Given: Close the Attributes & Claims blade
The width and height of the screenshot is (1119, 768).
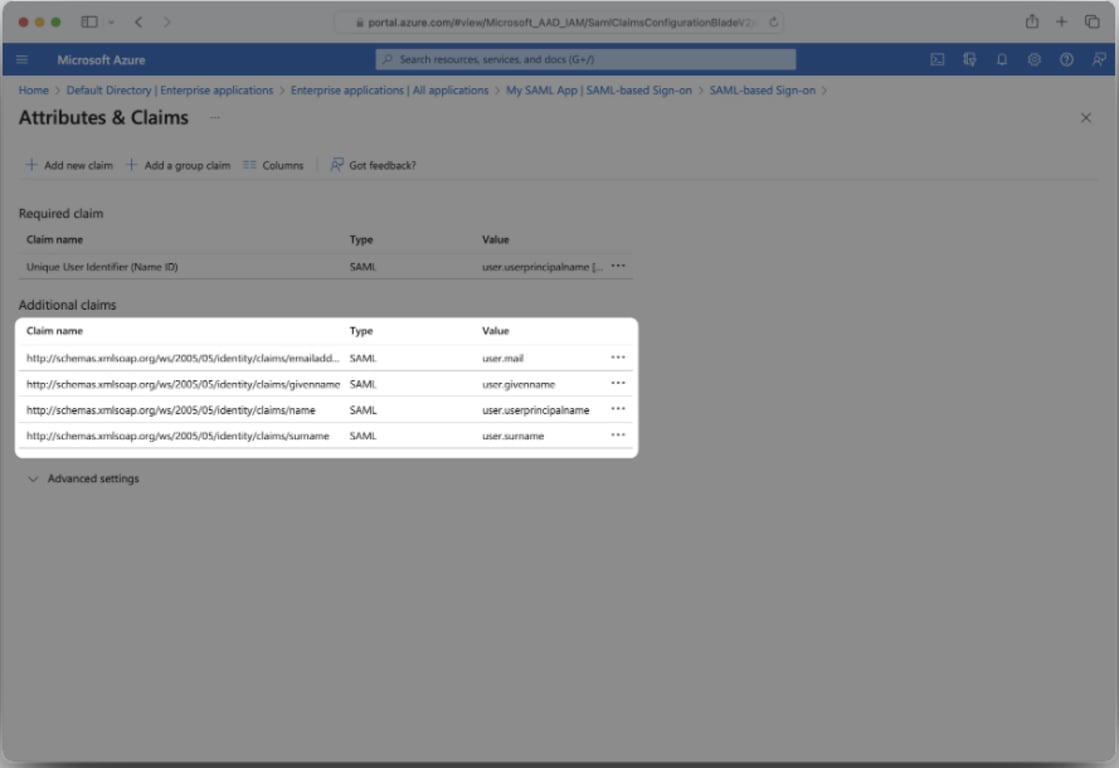Looking at the screenshot, I should tap(1085, 118).
